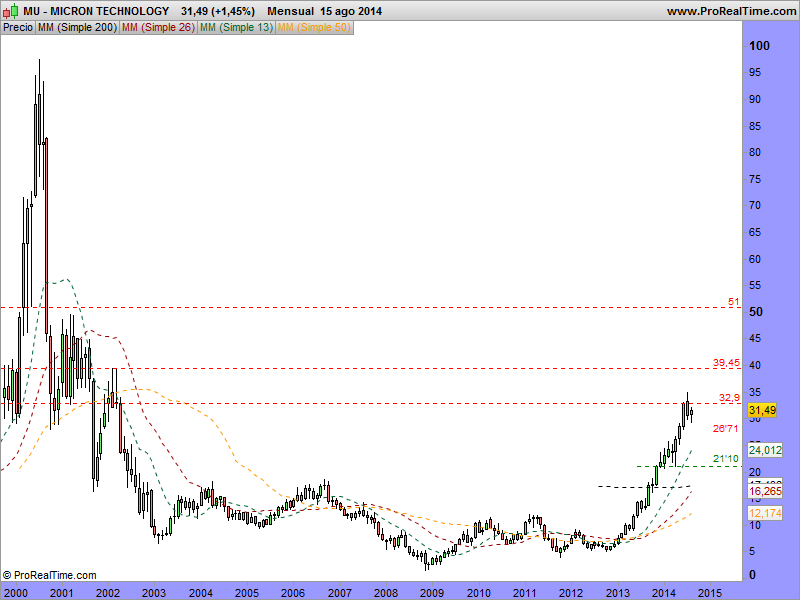This screenshot has height=600, width=800.
Task: Click the 2001 year marker on the time axis
Action: (x=61, y=593)
